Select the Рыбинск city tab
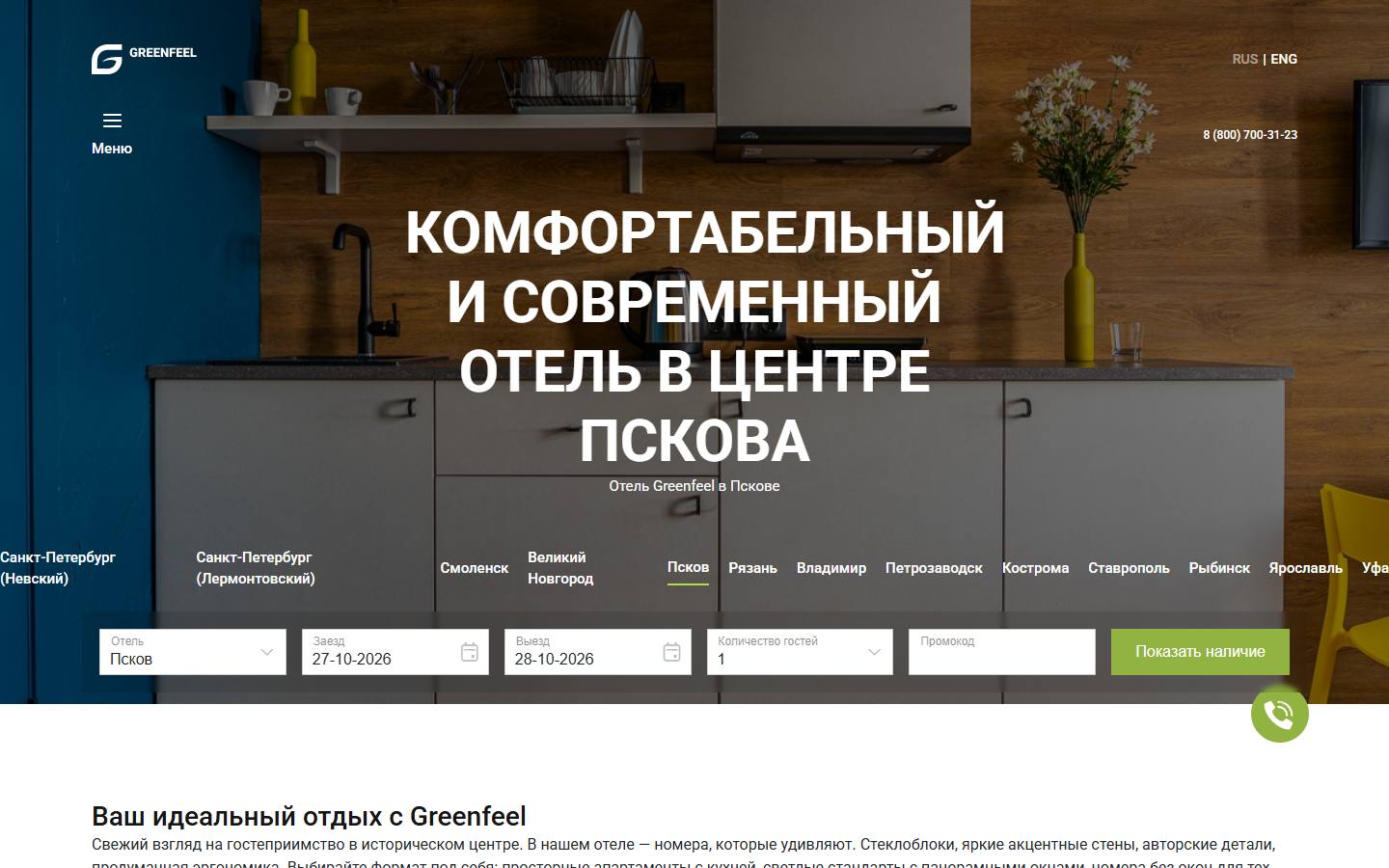This screenshot has width=1389, height=868. click(1219, 568)
